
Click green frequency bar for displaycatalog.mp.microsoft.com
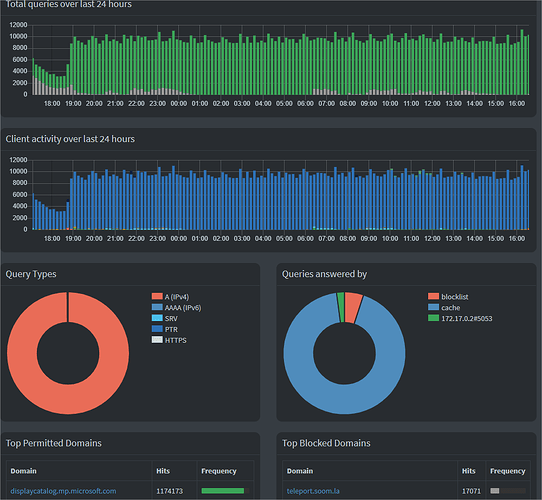[x=223, y=491]
